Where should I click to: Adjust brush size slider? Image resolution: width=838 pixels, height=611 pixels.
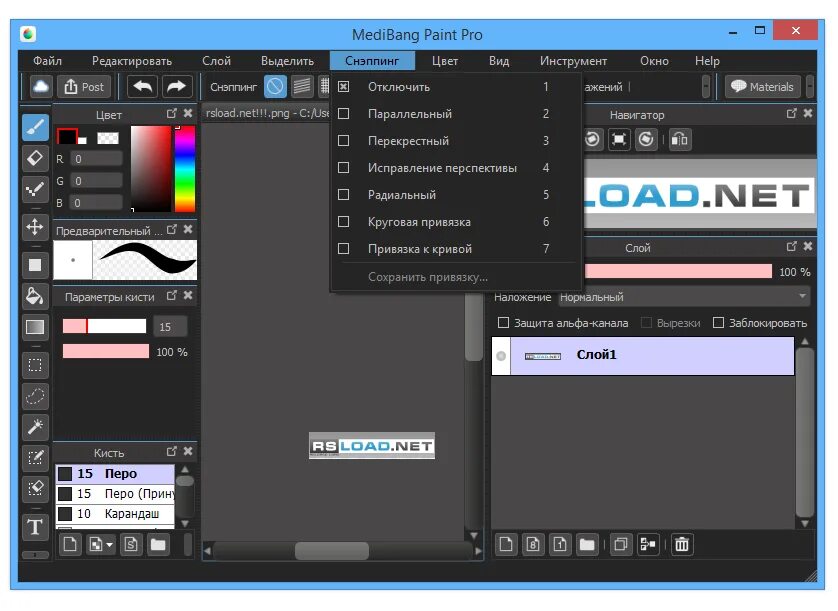click(x=104, y=326)
